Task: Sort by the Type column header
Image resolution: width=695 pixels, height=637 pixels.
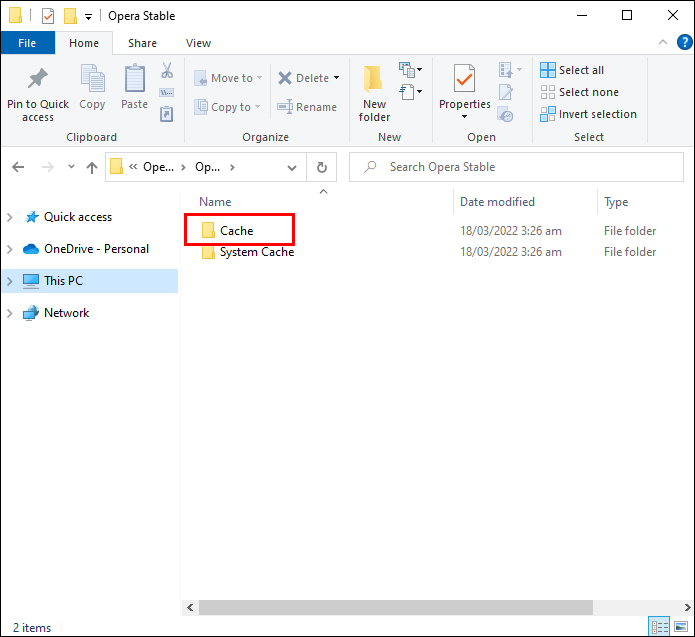Action: (x=616, y=202)
